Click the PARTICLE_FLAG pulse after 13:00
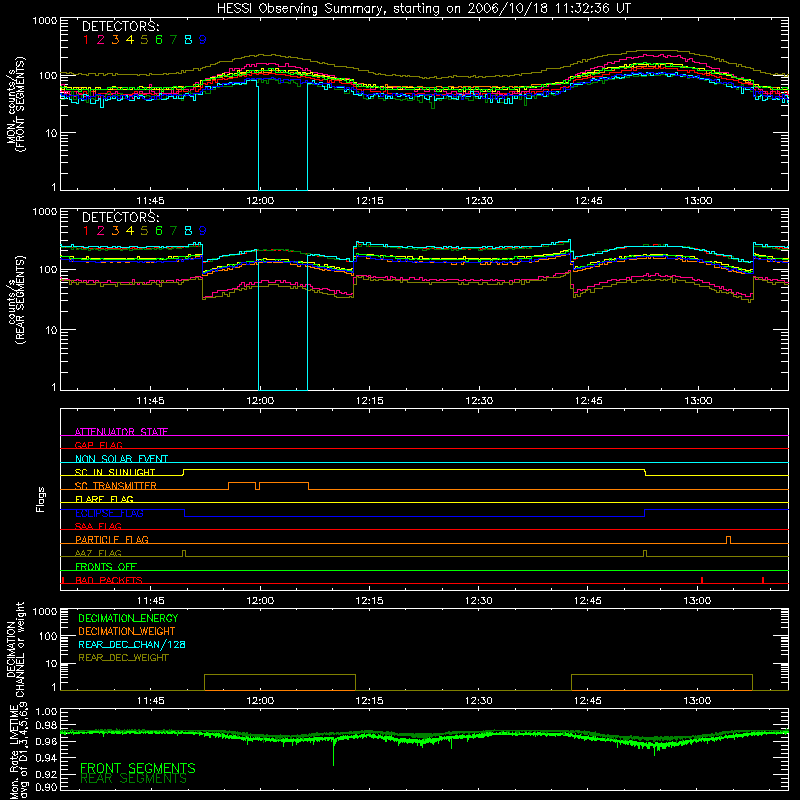The width and height of the screenshot is (800, 800). point(728,540)
